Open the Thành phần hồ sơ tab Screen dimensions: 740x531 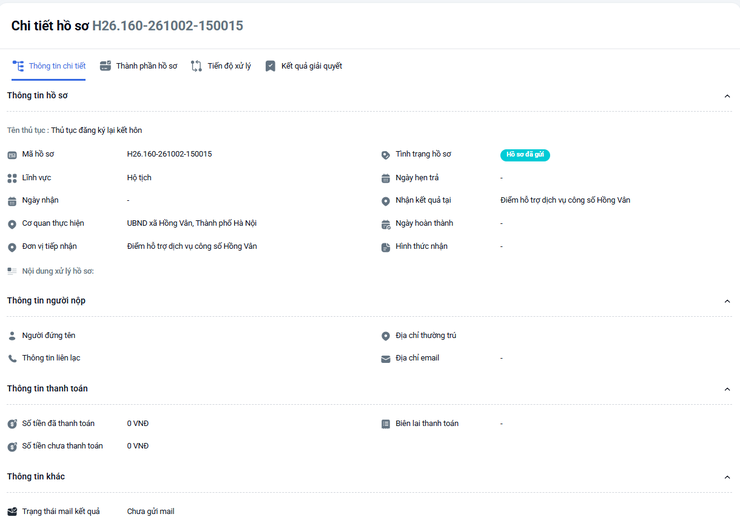click(x=138, y=66)
